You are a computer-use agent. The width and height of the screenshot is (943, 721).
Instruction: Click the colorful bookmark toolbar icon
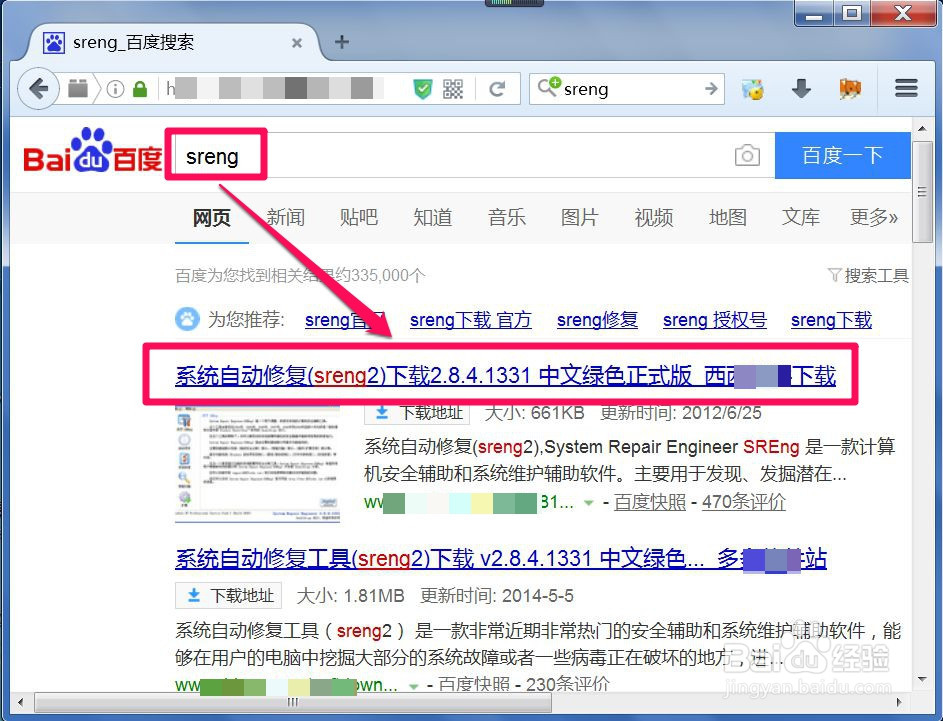click(752, 89)
